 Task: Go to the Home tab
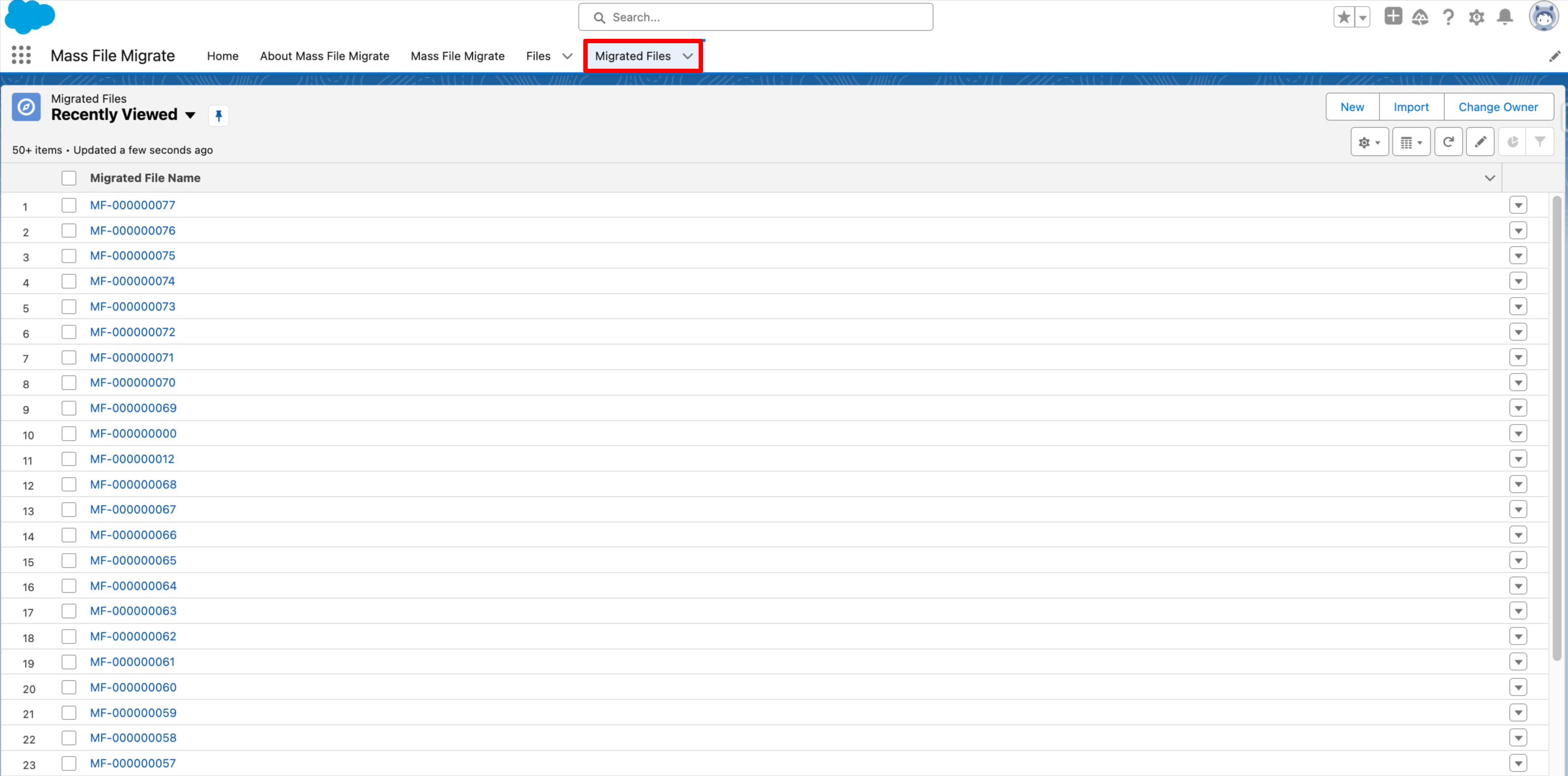pyautogui.click(x=222, y=56)
